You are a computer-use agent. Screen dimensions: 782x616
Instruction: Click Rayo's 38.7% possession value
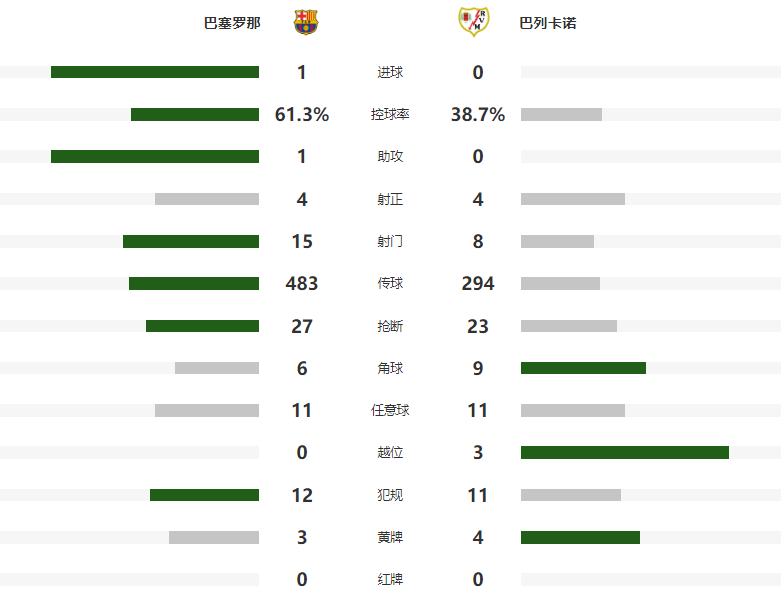478,115
